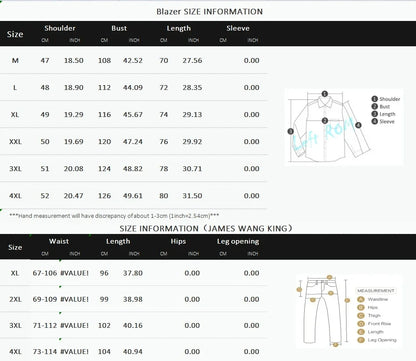Click bust value 112 cm
The image size is (416, 361).
tap(104, 87)
